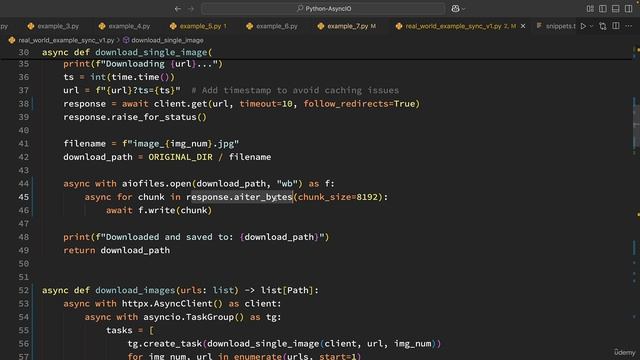Screen dimensions: 640x360
Task: Click 'follow_redirects=True' on line 38
Action: pyautogui.click(x=359, y=104)
